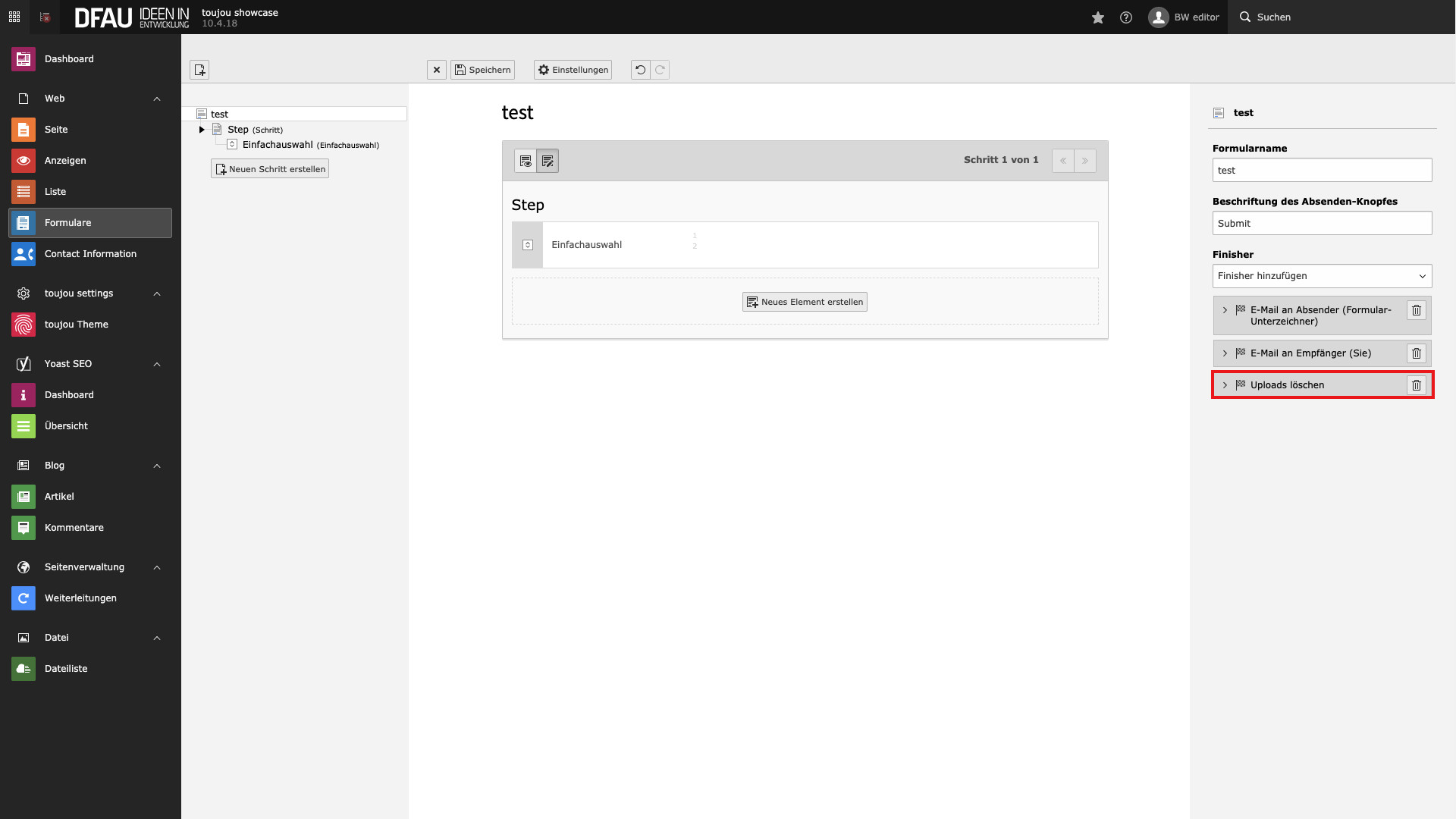Viewport: 1456px width, 819px height.
Task: Delete the Uploads löschen finisher
Action: click(x=1417, y=384)
